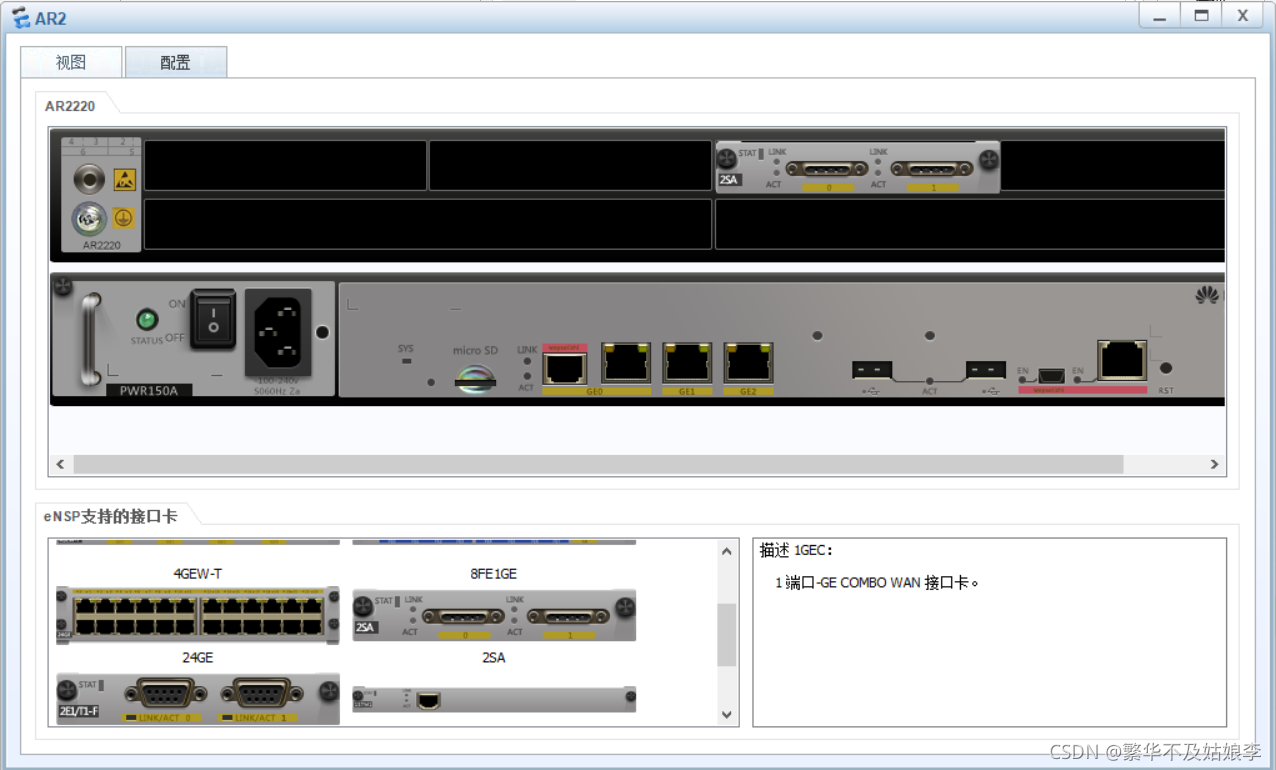Click the GE1 Ethernet port
The height and width of the screenshot is (770, 1276).
pos(687,363)
